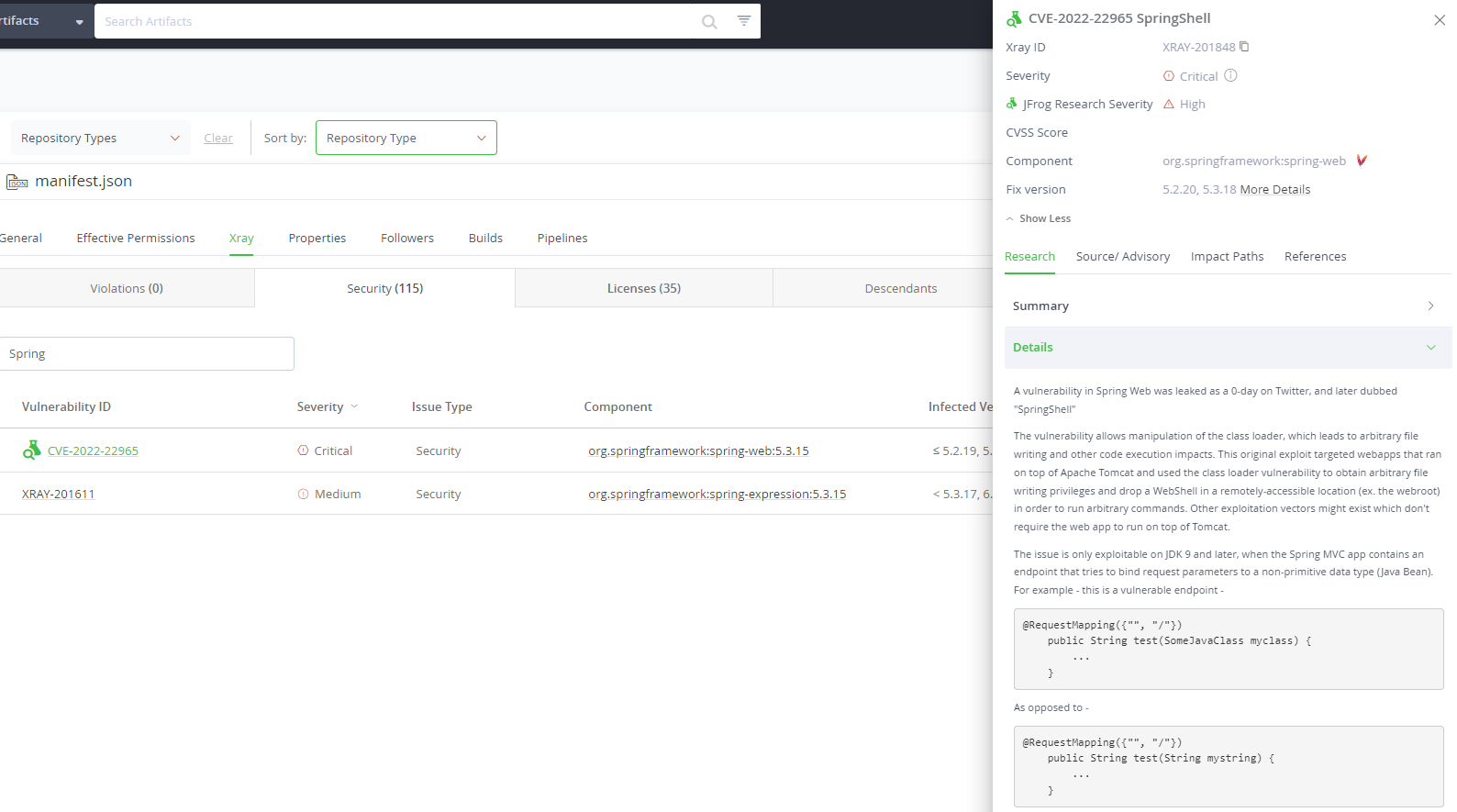Viewport: 1457px width, 812px height.
Task: Click the Infected Versions column header
Action: (960, 406)
